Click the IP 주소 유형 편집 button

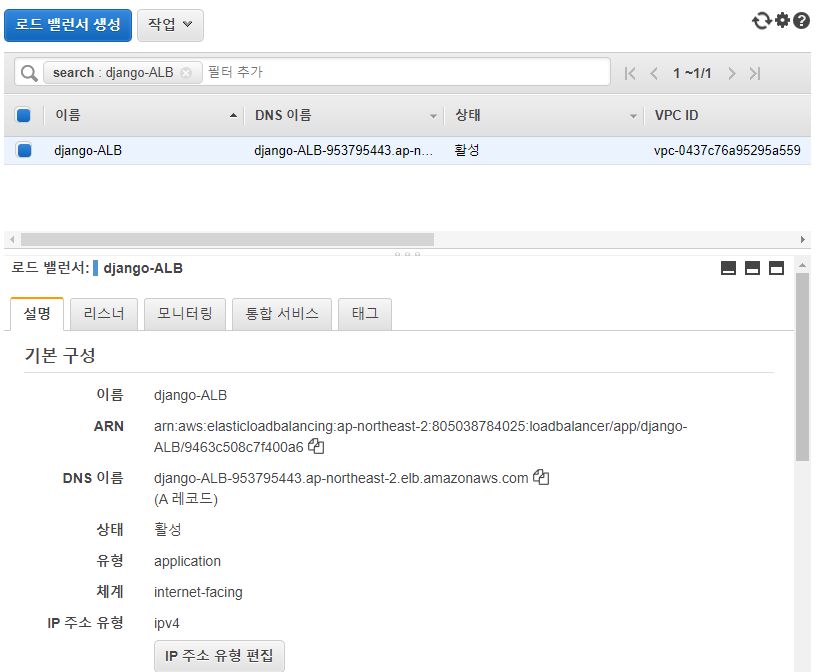(x=219, y=655)
